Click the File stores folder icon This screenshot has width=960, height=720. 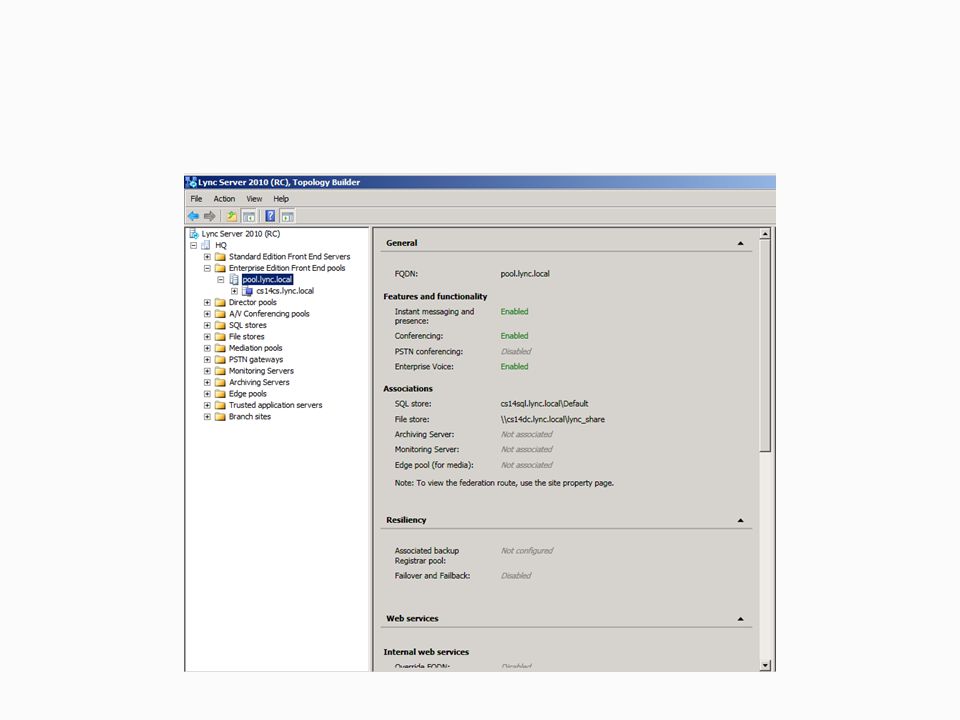click(220, 337)
